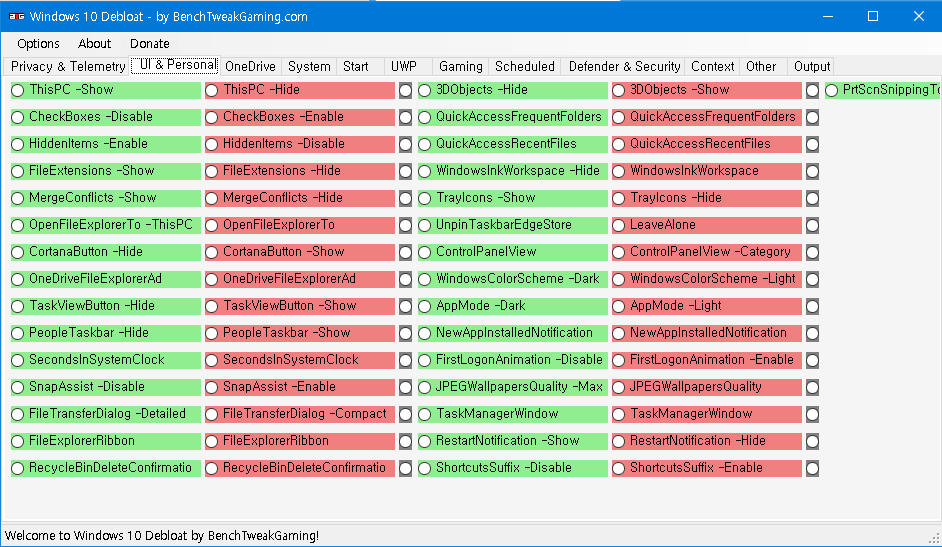This screenshot has width=942, height=547.
Task: Click the 'Welcome to Windows 10 Debloat' status text
Action: [162, 536]
